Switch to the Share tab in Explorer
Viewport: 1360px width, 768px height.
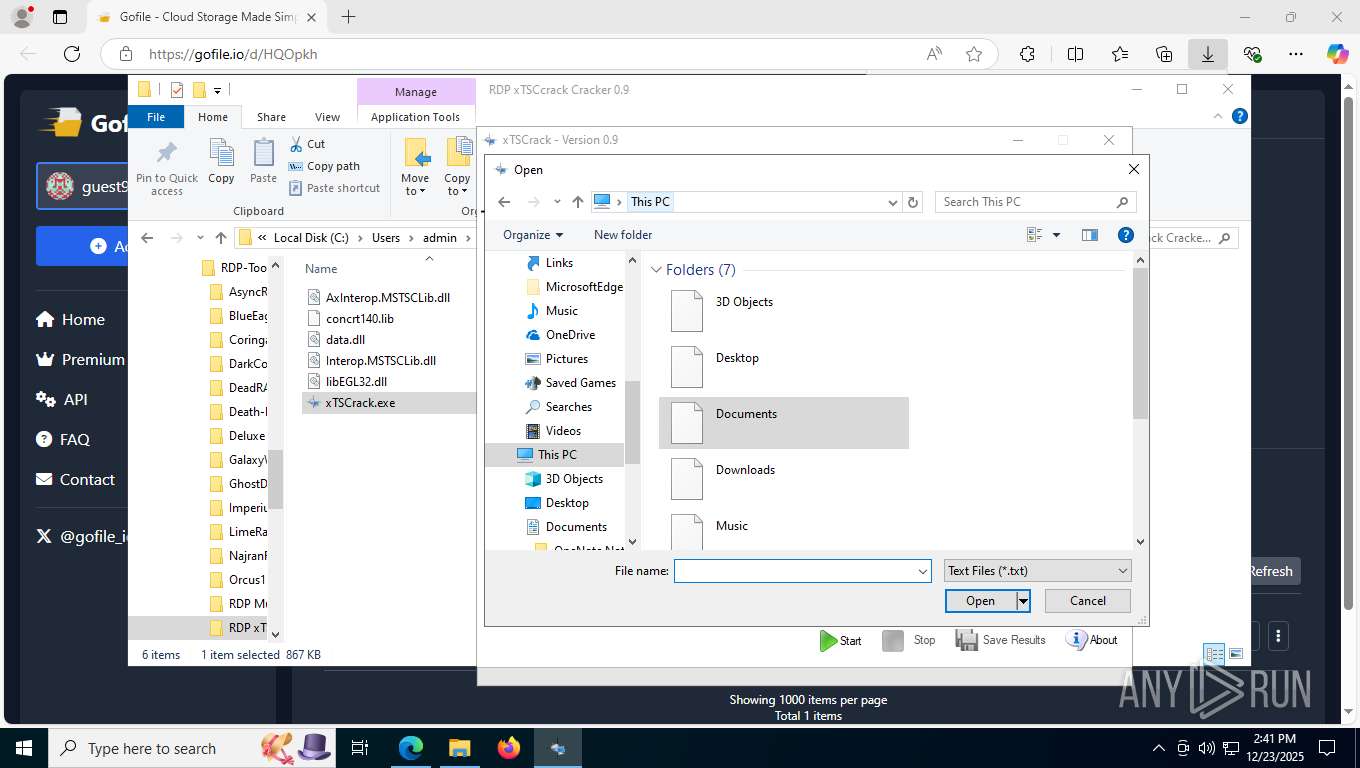click(271, 117)
